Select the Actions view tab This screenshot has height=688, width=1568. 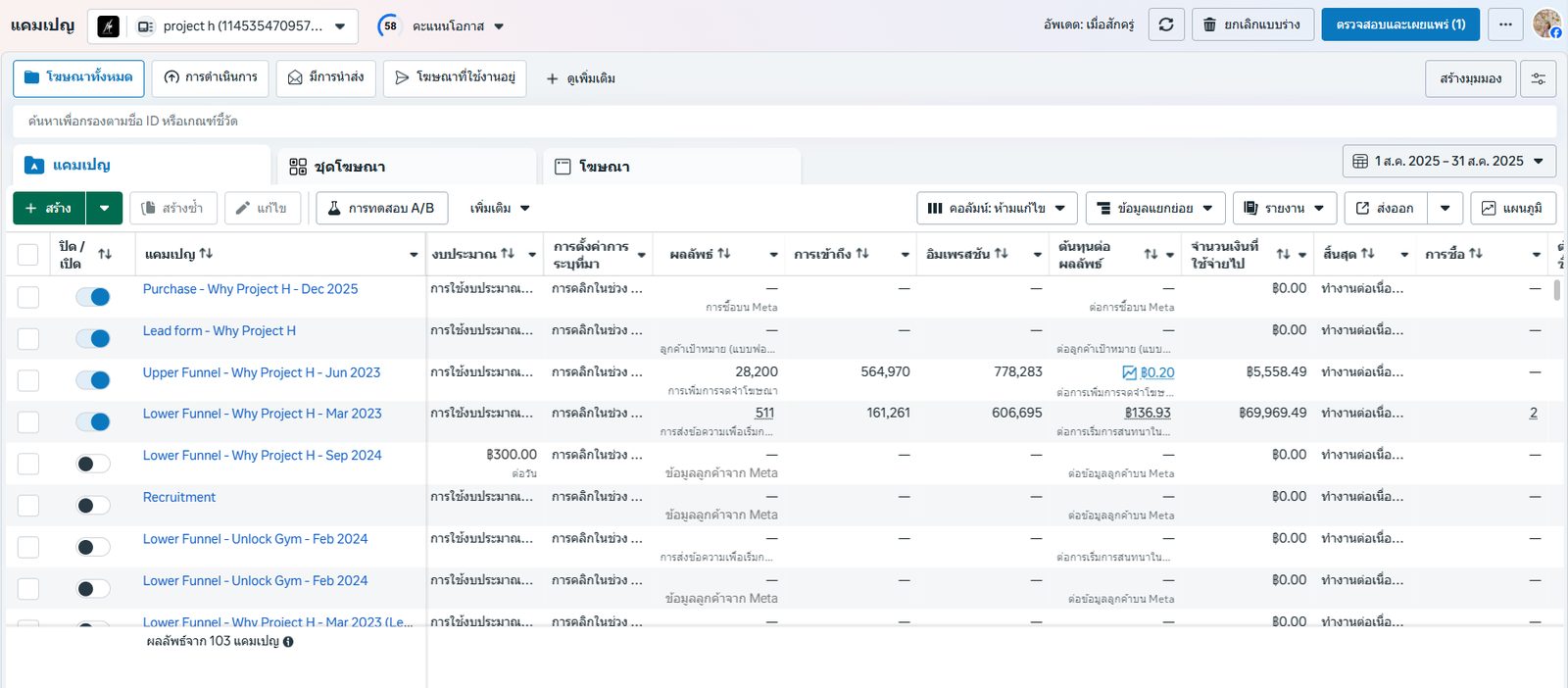pos(211,77)
